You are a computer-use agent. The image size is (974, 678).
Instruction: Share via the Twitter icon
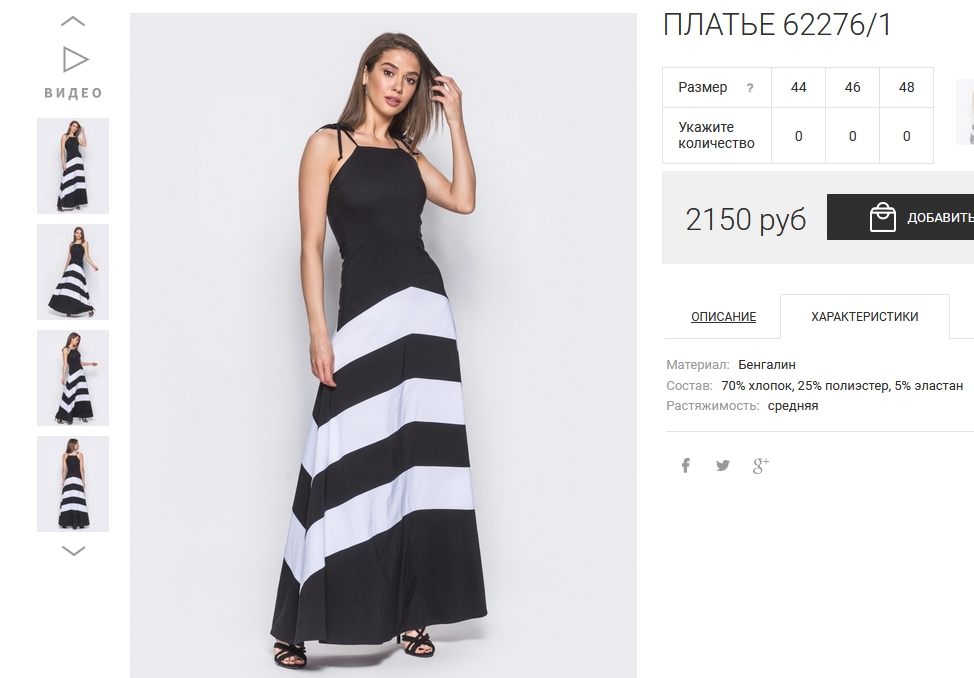coord(722,465)
